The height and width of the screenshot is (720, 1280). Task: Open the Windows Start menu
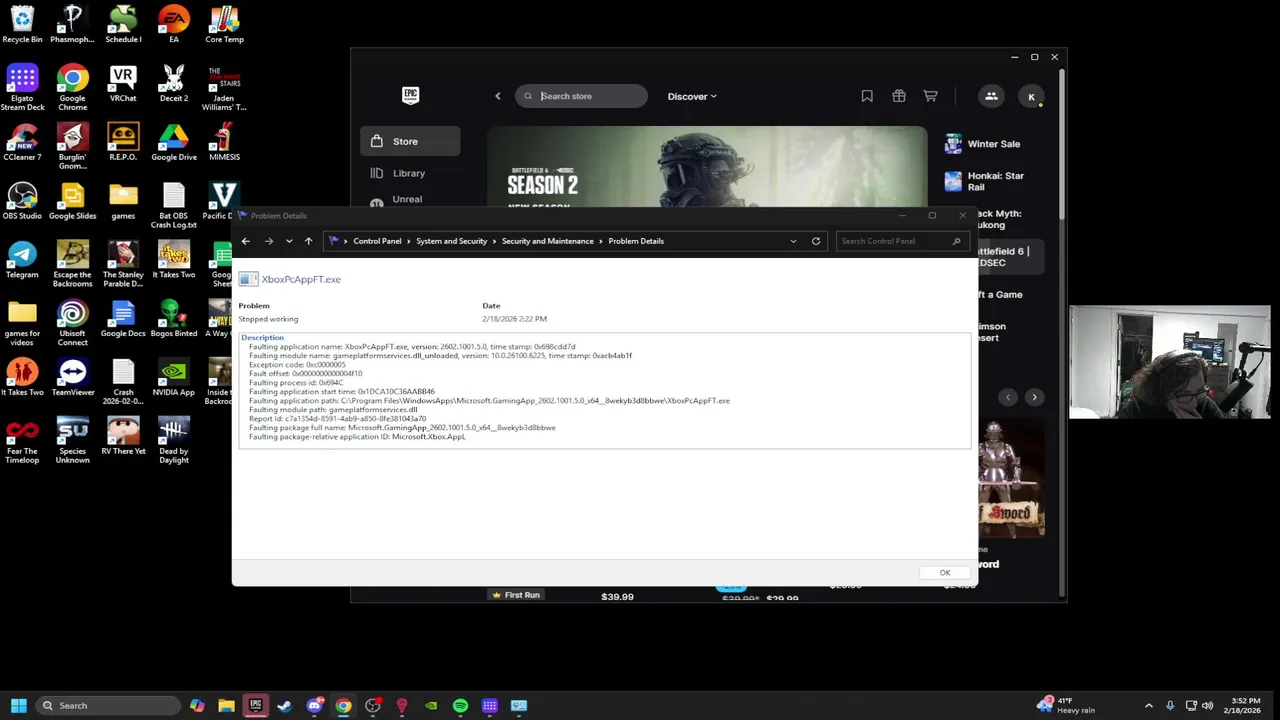[x=18, y=705]
